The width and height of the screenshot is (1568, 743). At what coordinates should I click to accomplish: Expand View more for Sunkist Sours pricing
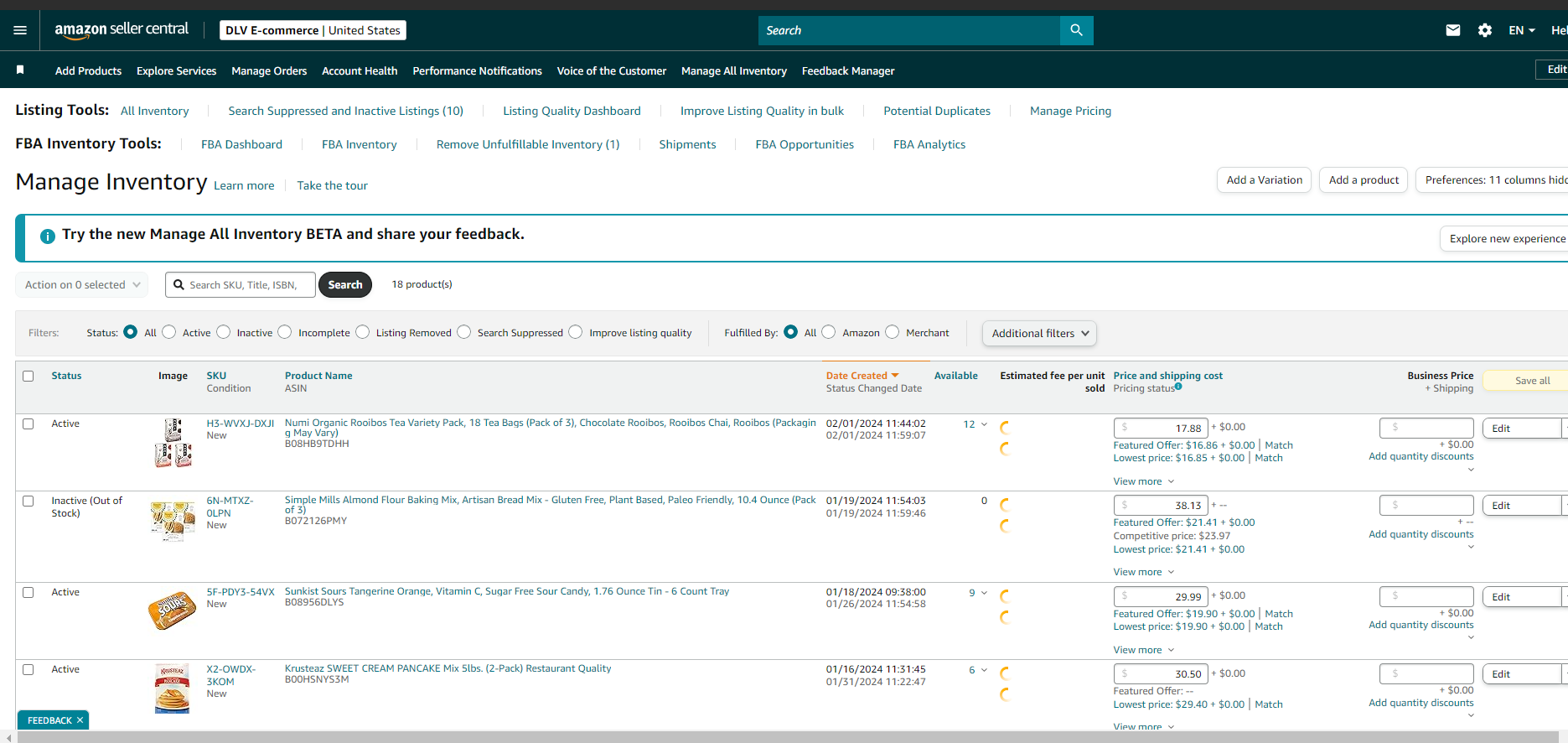[x=1144, y=650]
